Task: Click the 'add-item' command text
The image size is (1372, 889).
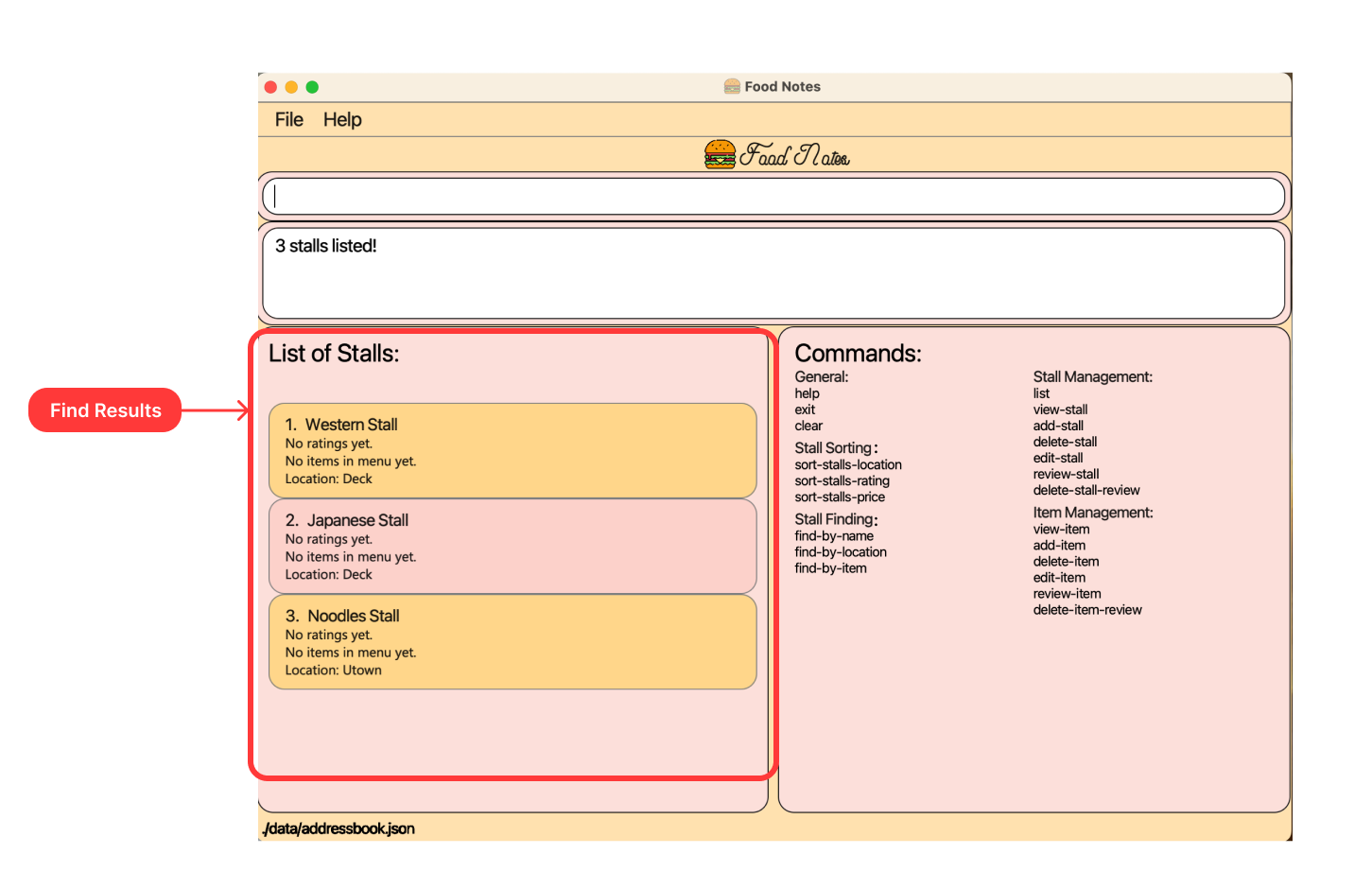Action: (1059, 545)
